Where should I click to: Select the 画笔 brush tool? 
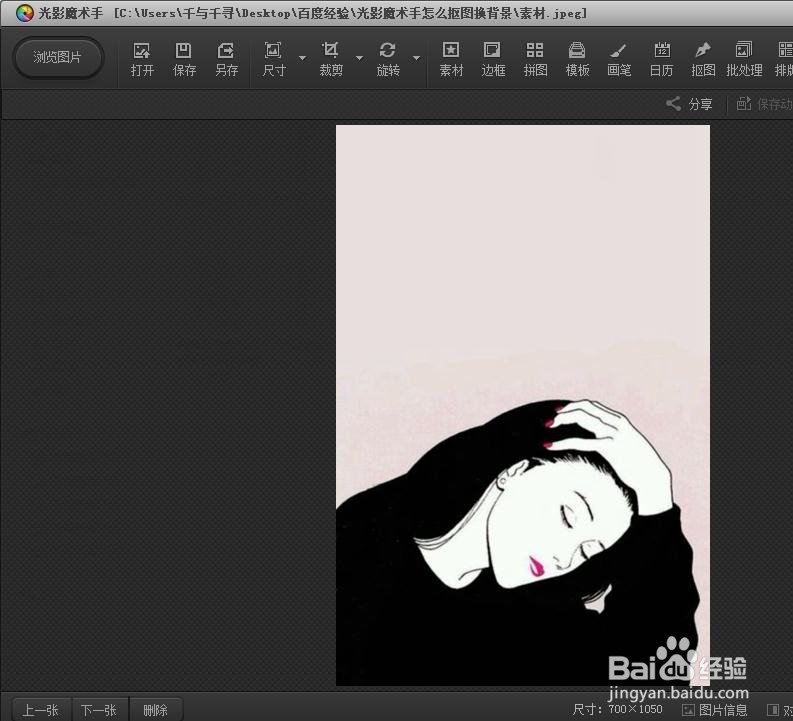619,59
